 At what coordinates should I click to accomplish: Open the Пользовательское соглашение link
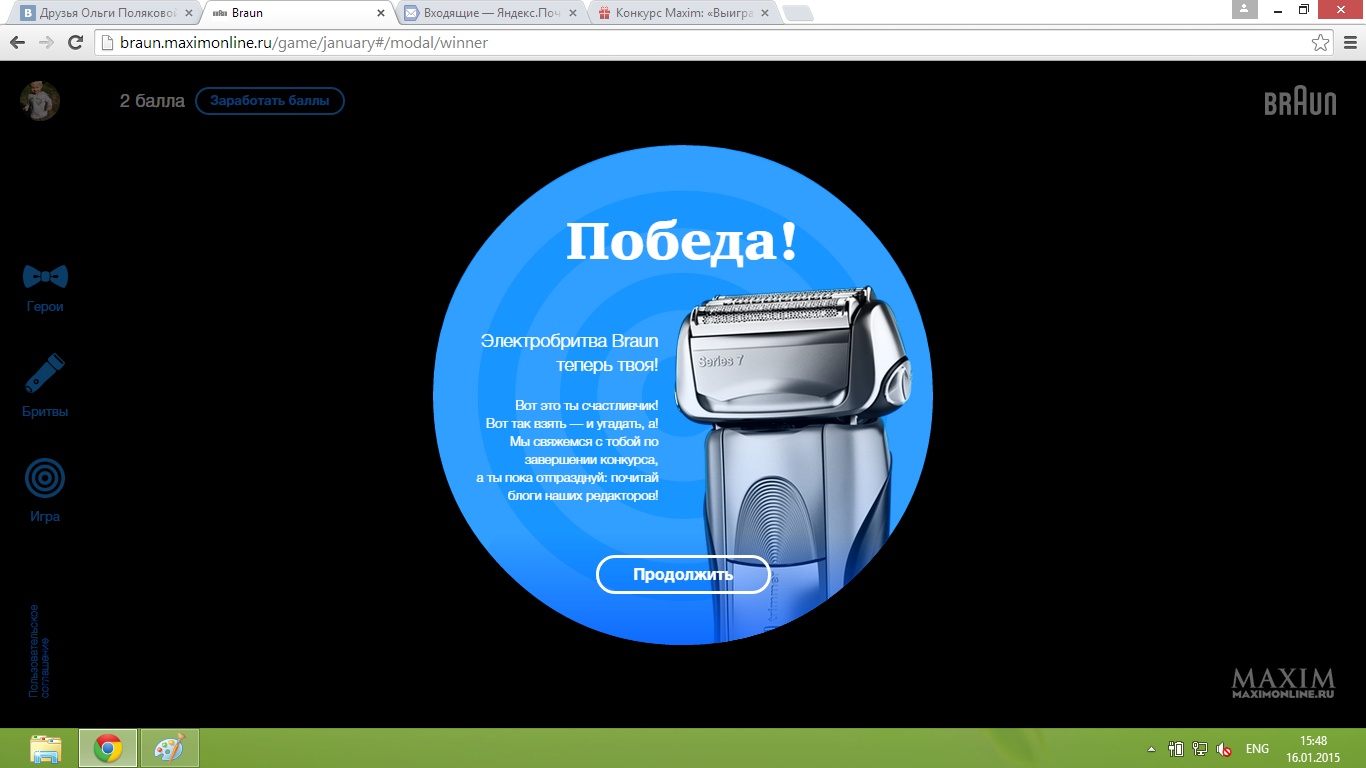point(39,650)
